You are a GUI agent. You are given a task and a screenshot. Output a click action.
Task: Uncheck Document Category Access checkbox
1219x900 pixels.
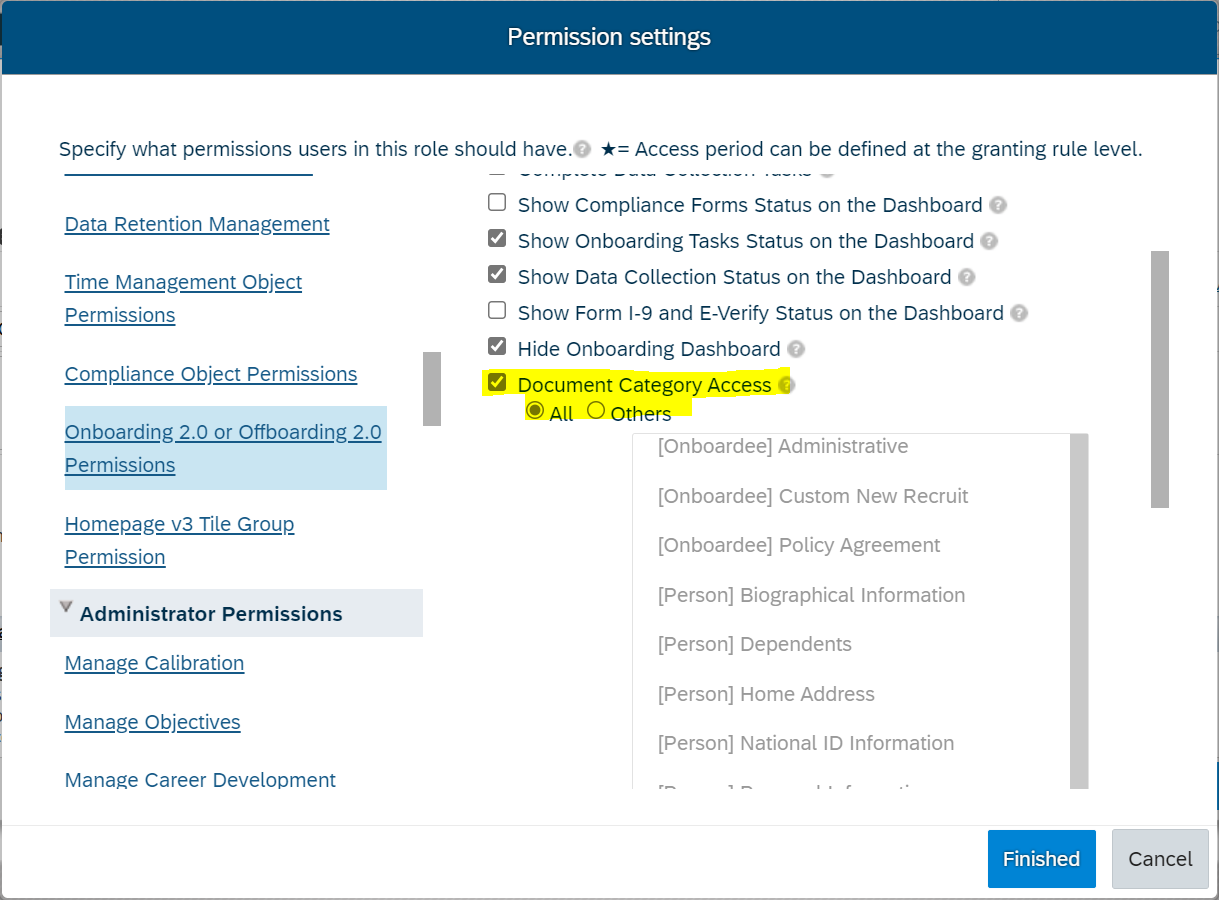pos(497,383)
